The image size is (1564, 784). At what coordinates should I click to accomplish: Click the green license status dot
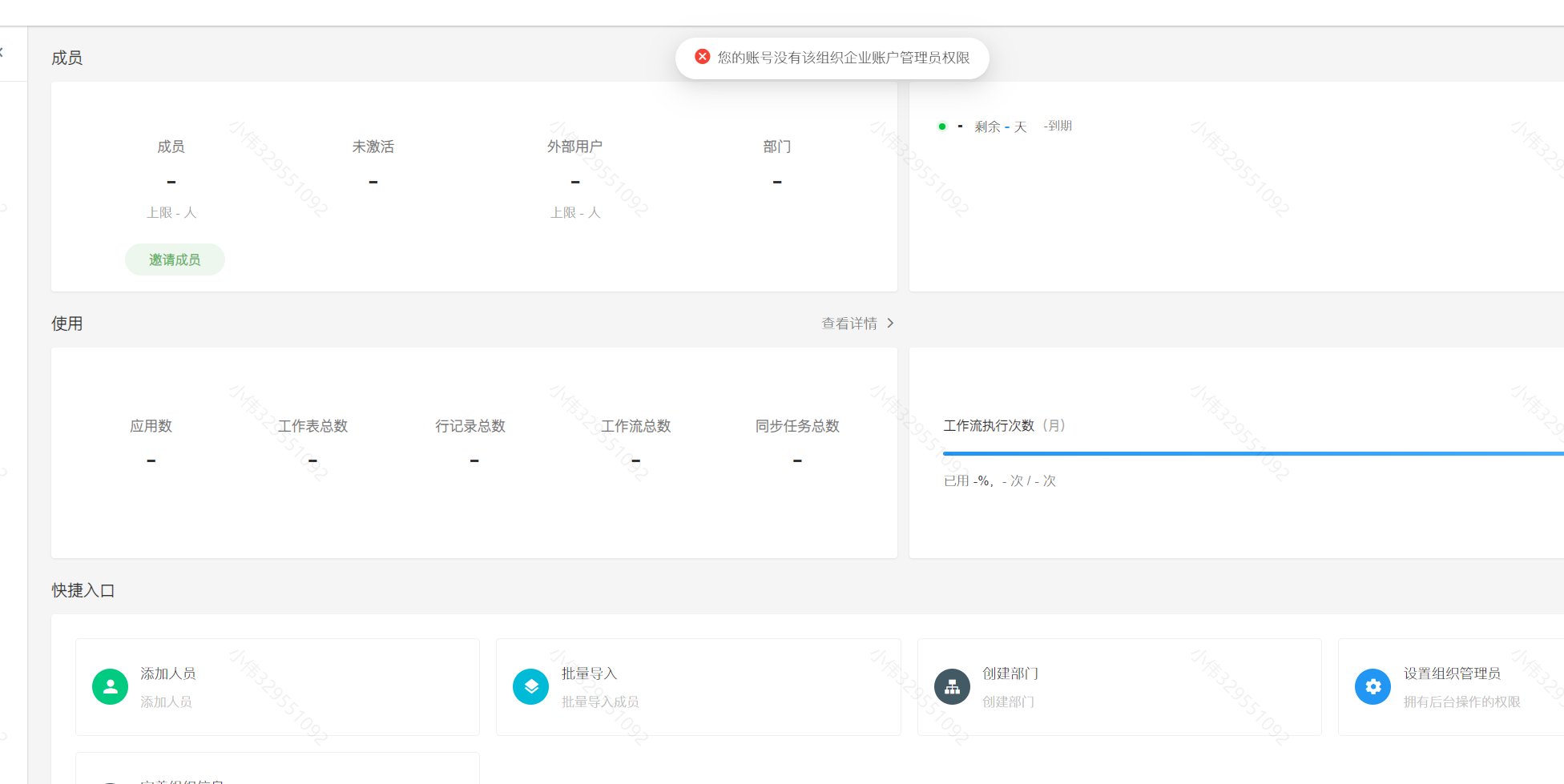point(942,127)
